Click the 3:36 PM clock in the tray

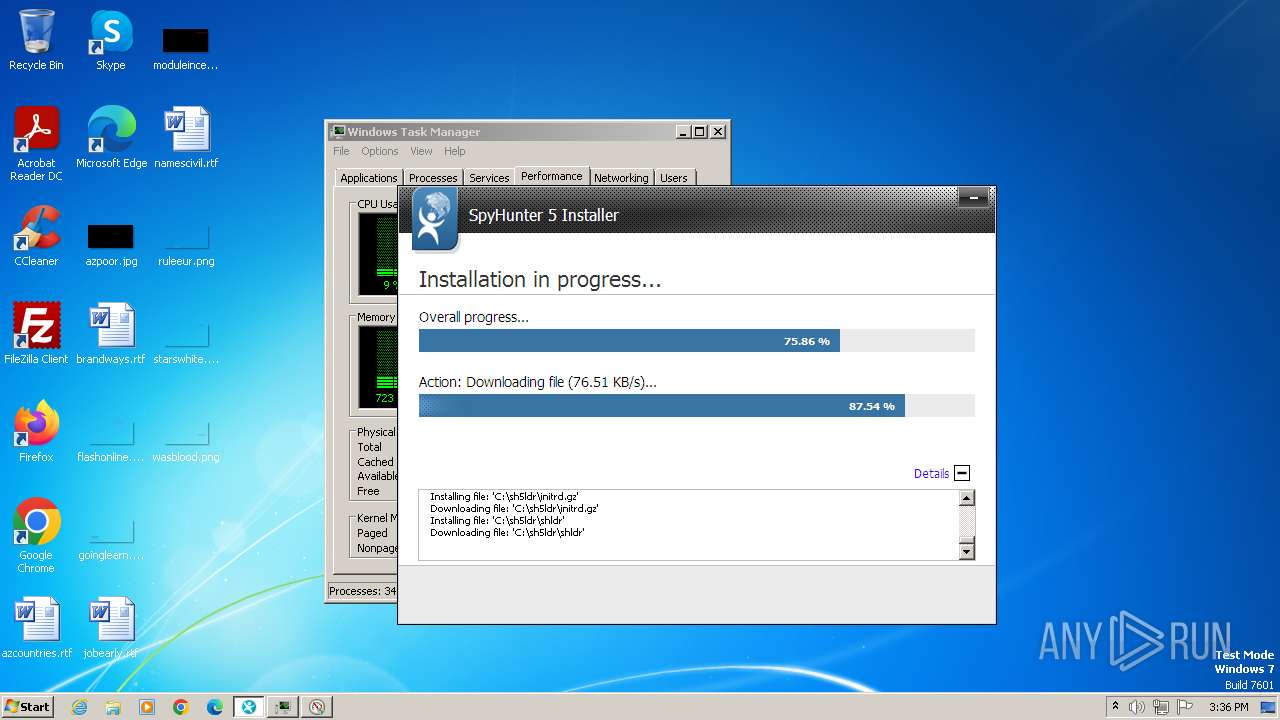coord(1228,707)
